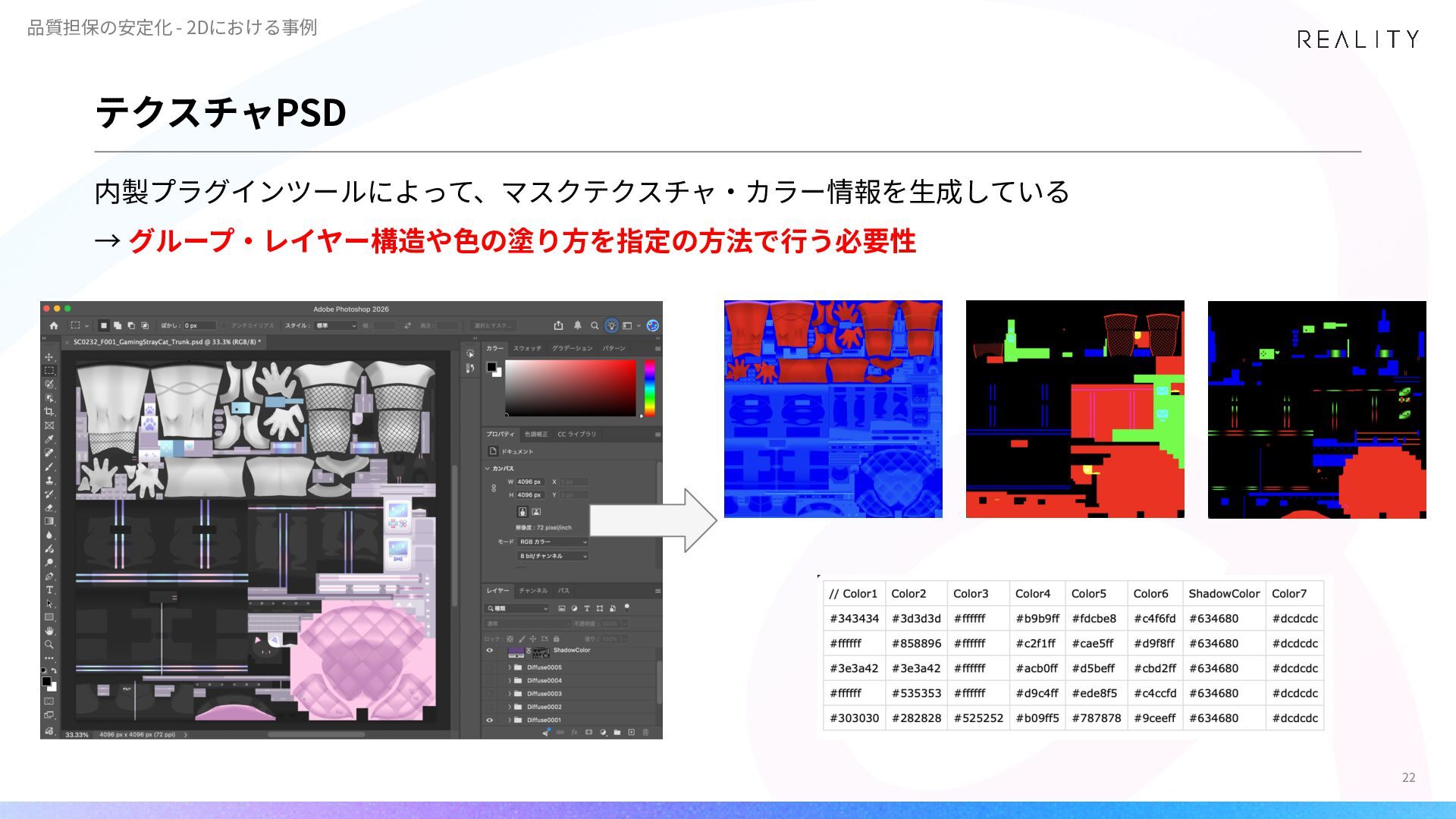Toggle the pixel layer filter
Image resolution: width=1456 pixels, height=819 pixels.
[x=561, y=608]
